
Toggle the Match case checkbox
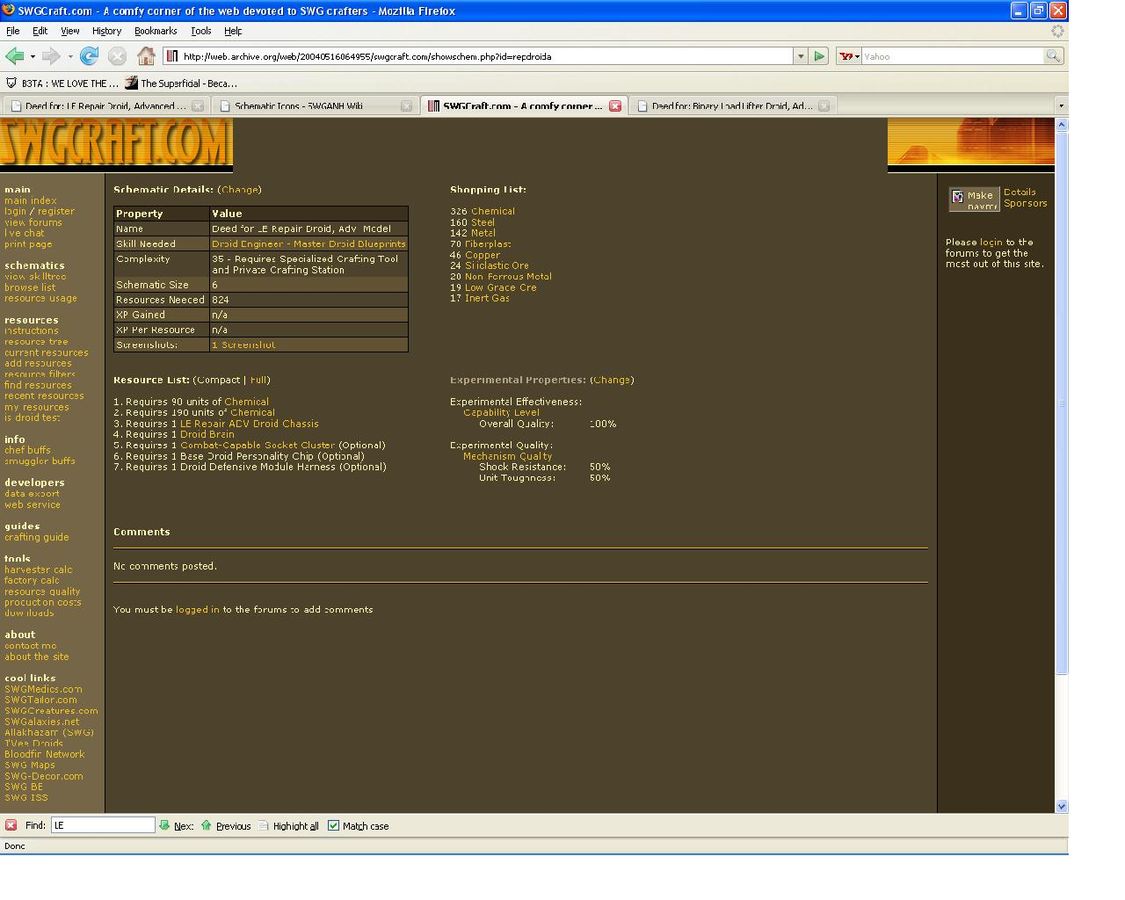pos(334,826)
